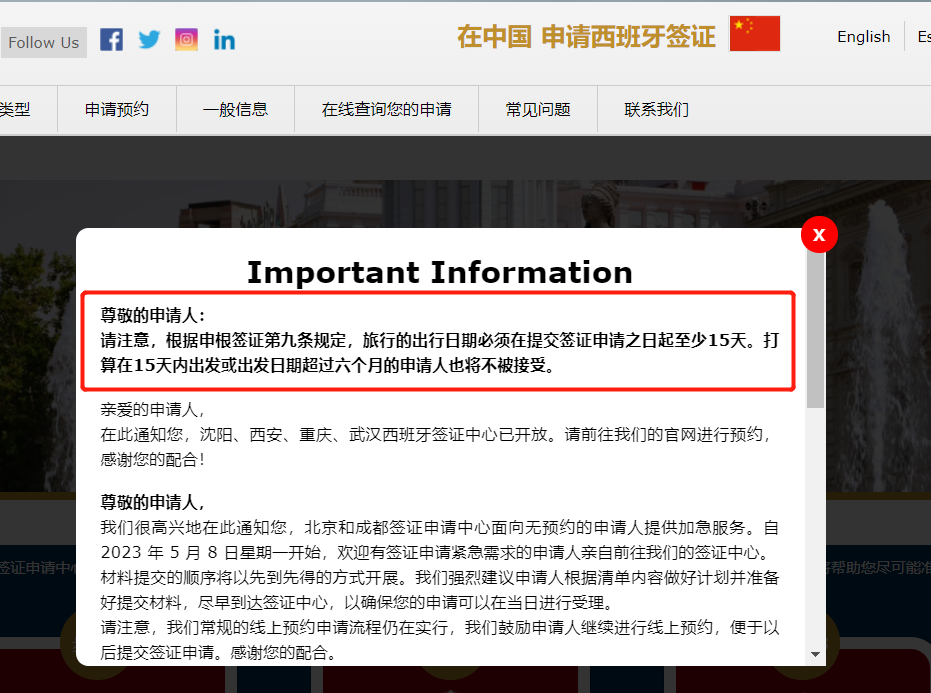Click the Twitter bird icon

tap(149, 40)
